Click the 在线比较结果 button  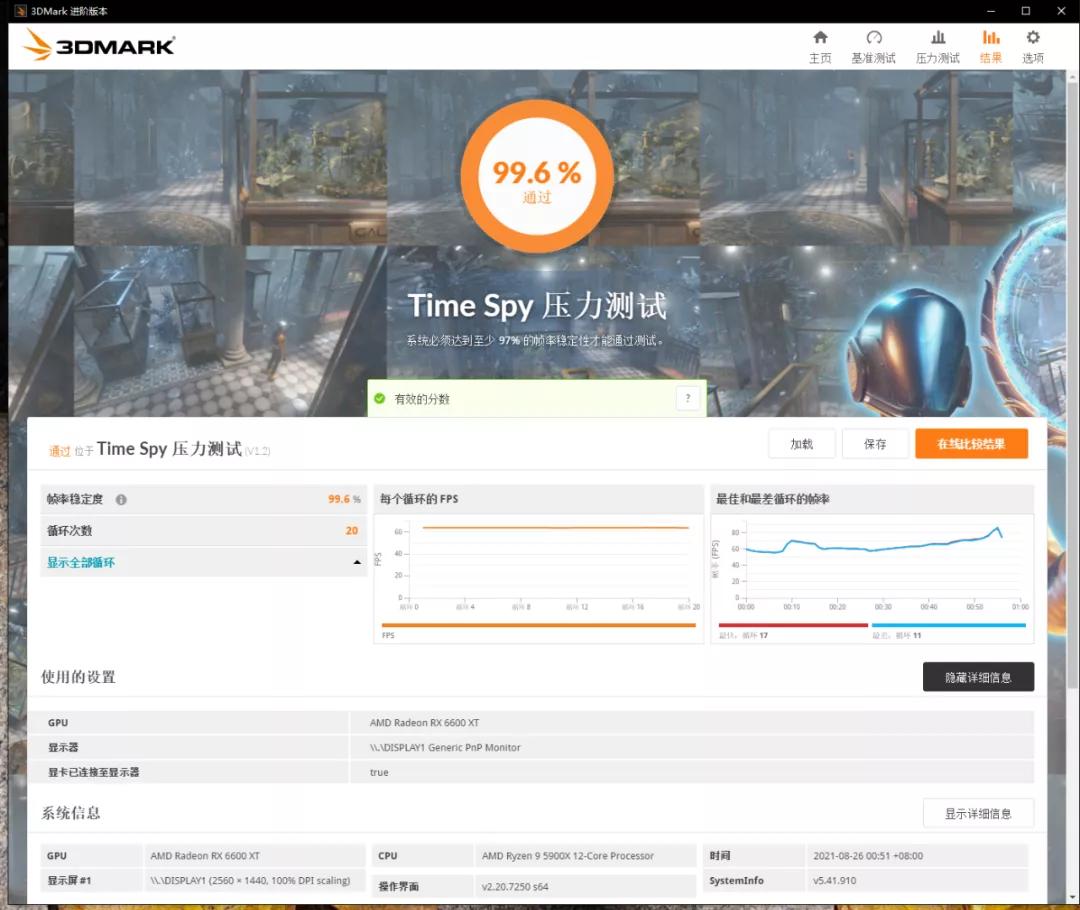click(971, 444)
